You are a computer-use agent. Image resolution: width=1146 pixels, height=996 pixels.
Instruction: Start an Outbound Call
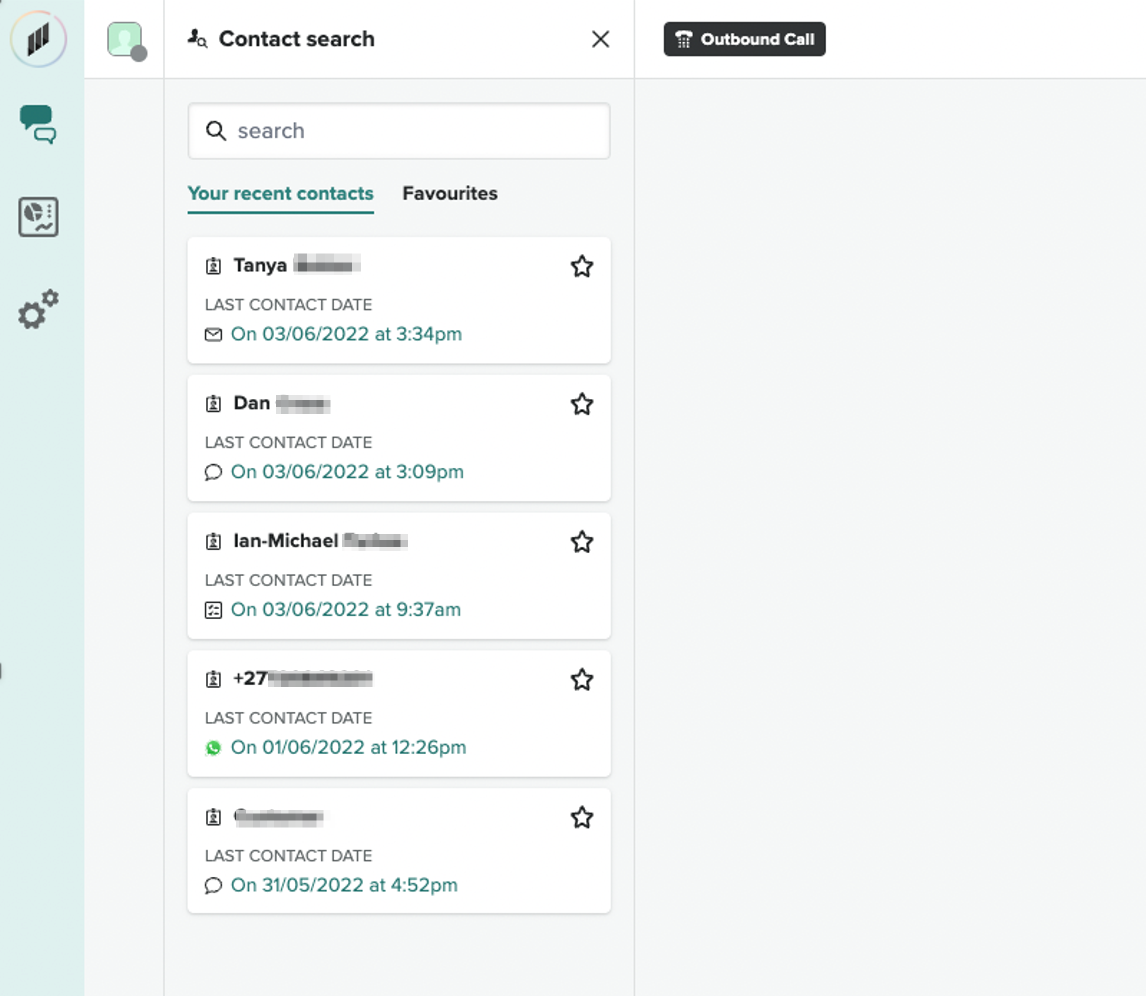tap(744, 40)
